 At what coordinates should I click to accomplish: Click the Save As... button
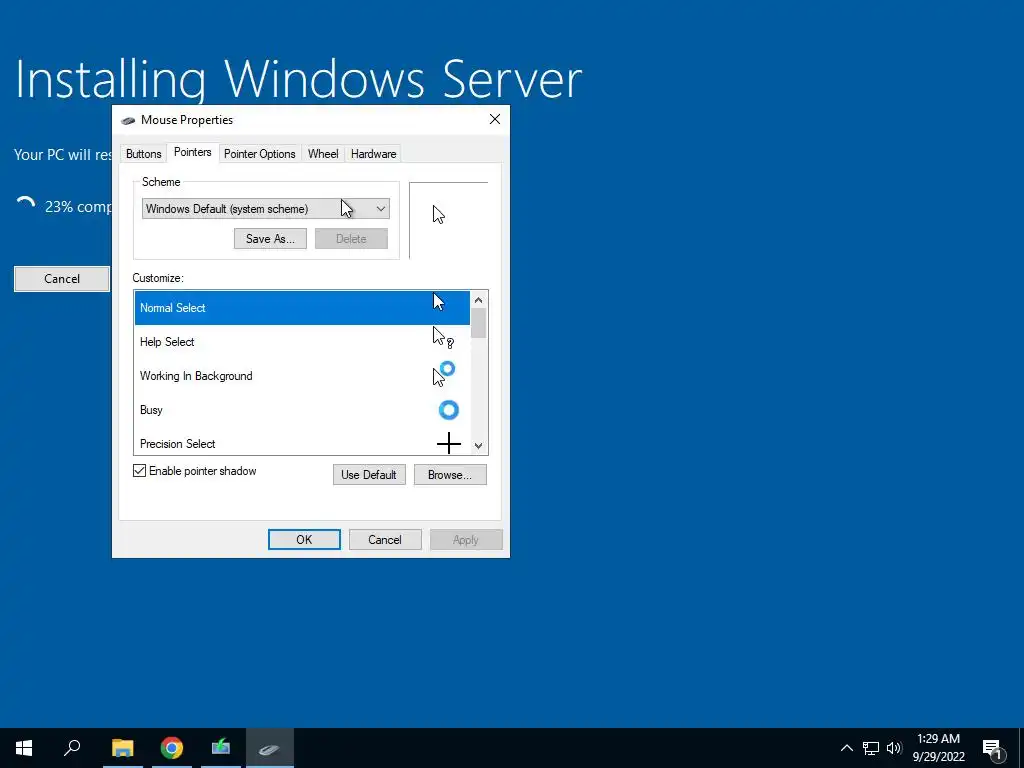tap(270, 239)
